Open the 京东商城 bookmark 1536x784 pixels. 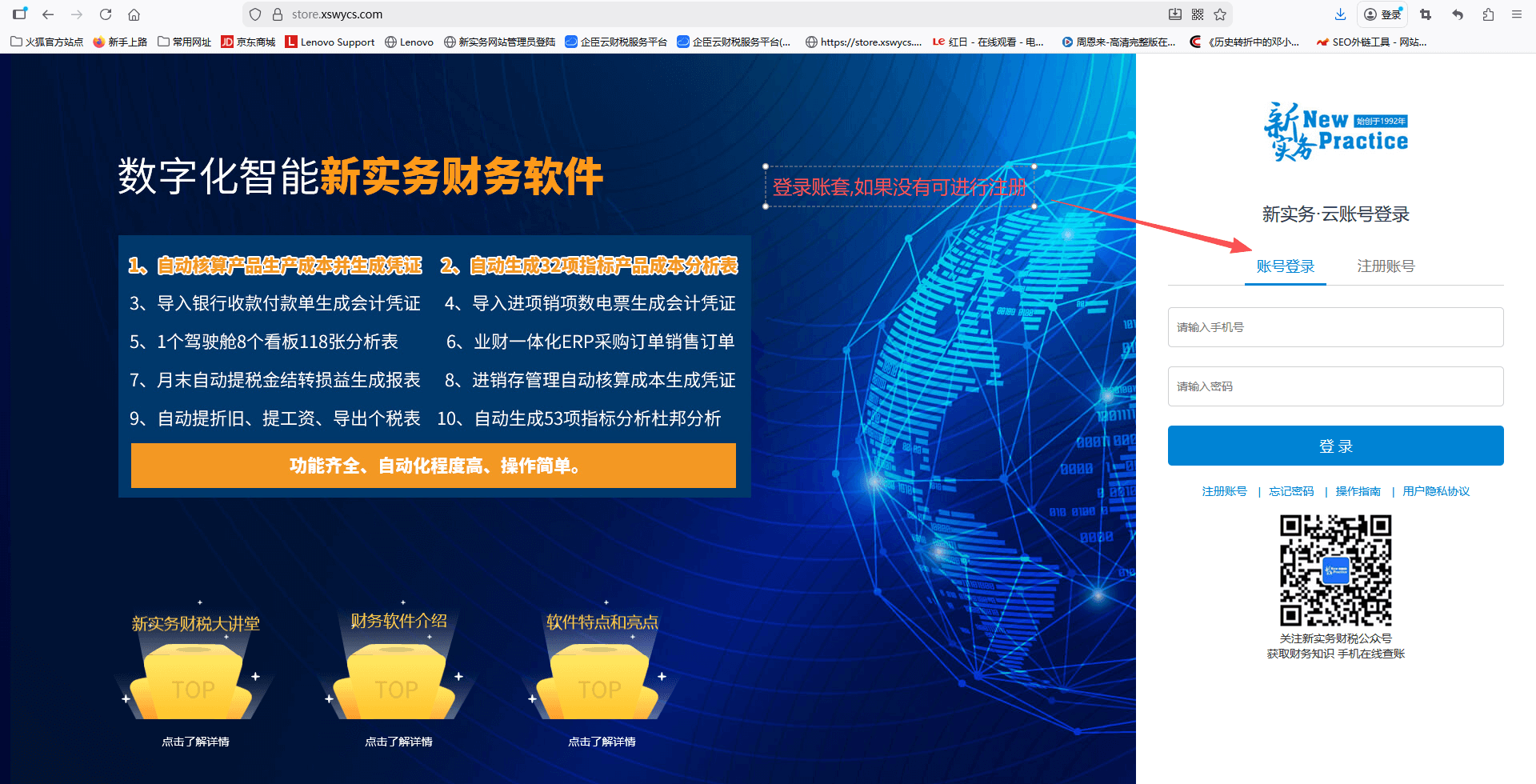pyautogui.click(x=248, y=42)
